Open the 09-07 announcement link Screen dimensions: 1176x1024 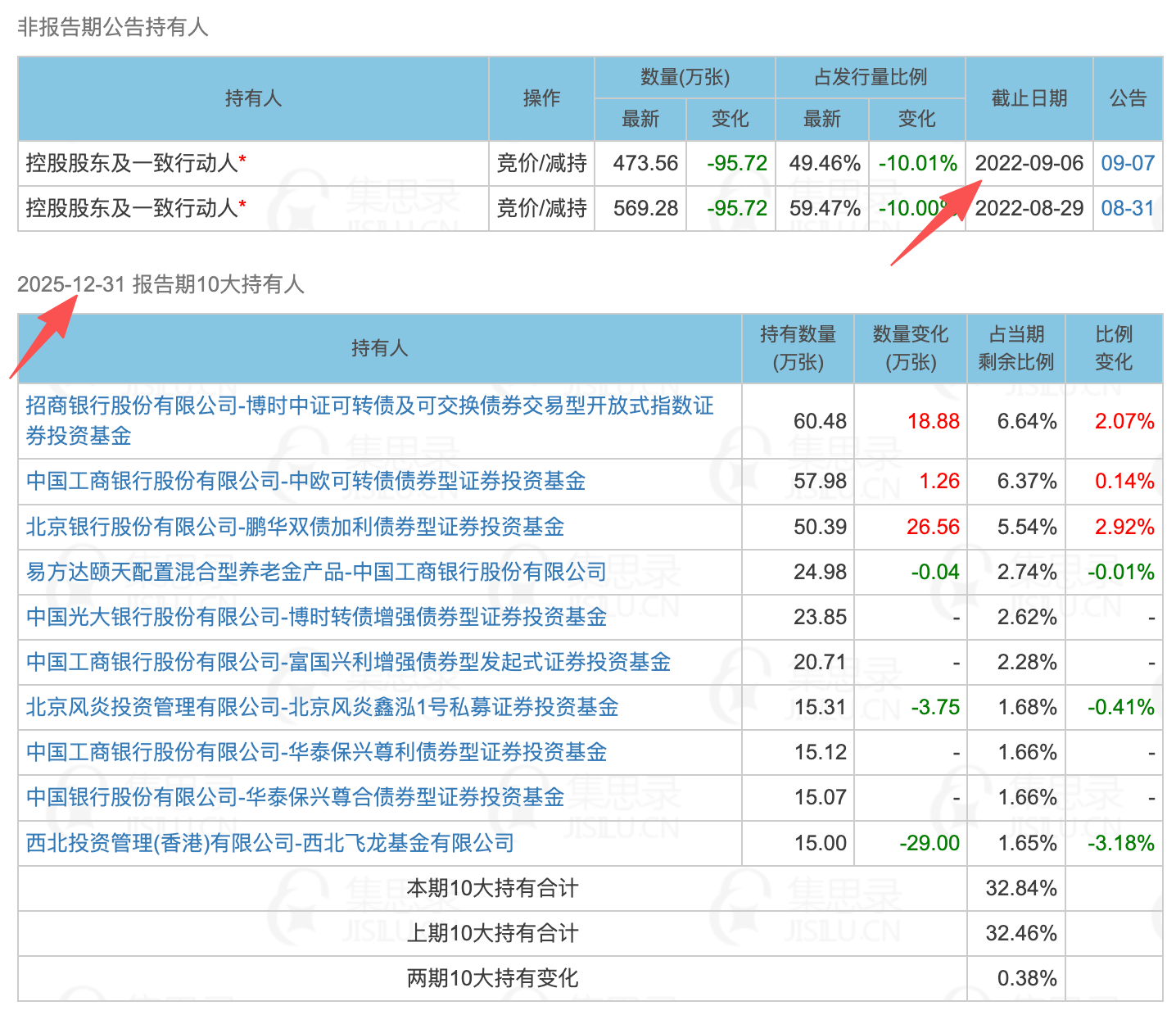click(1127, 163)
